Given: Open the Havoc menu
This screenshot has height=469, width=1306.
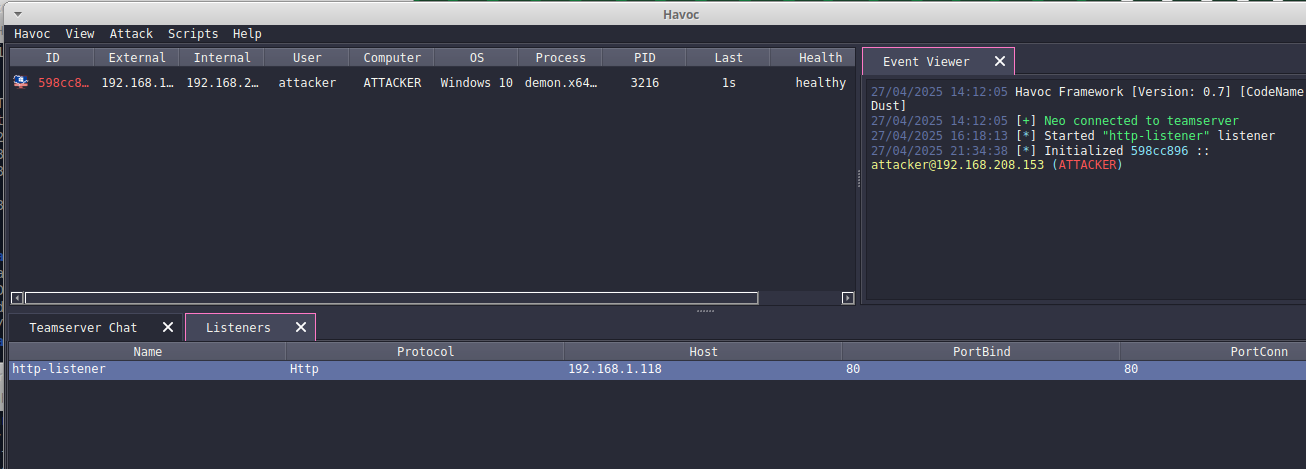Looking at the screenshot, I should 32,33.
